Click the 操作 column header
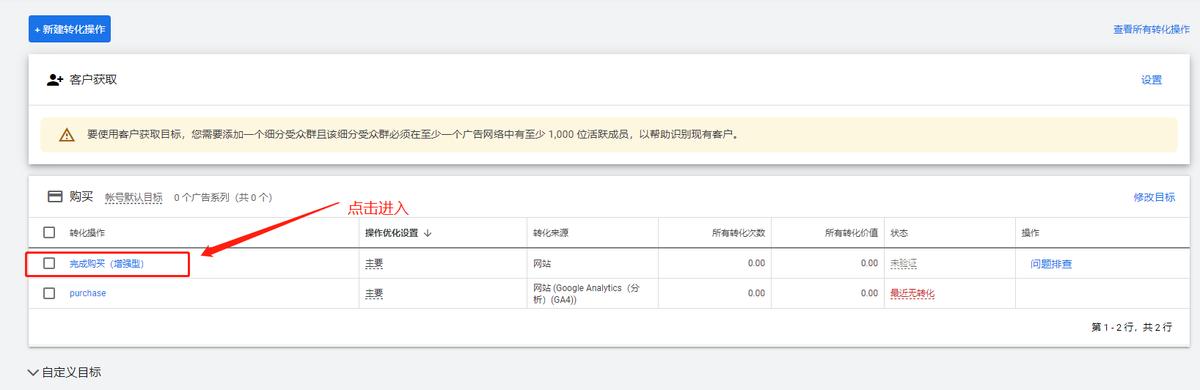This screenshot has height=390, width=1200. 1031,232
